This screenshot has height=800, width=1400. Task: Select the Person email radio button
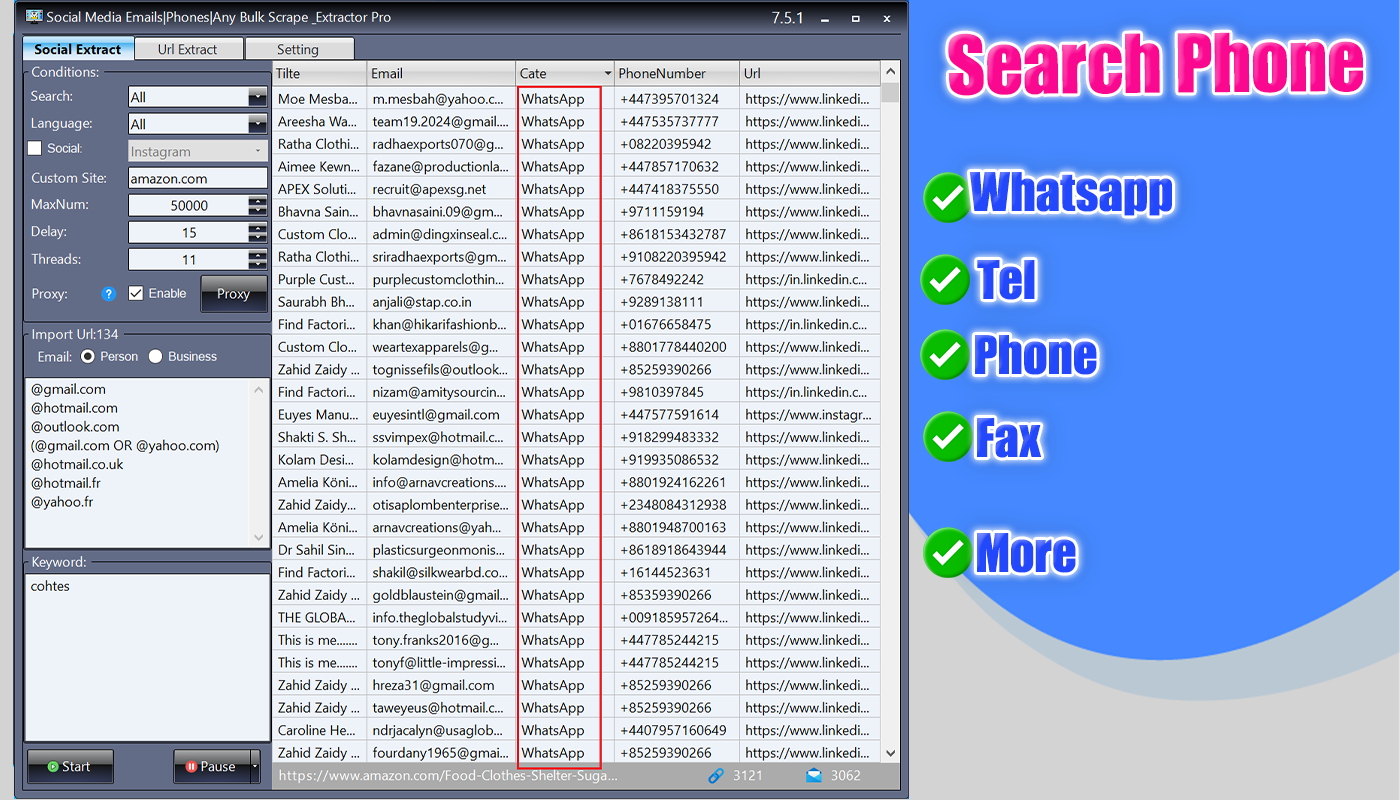tap(89, 356)
